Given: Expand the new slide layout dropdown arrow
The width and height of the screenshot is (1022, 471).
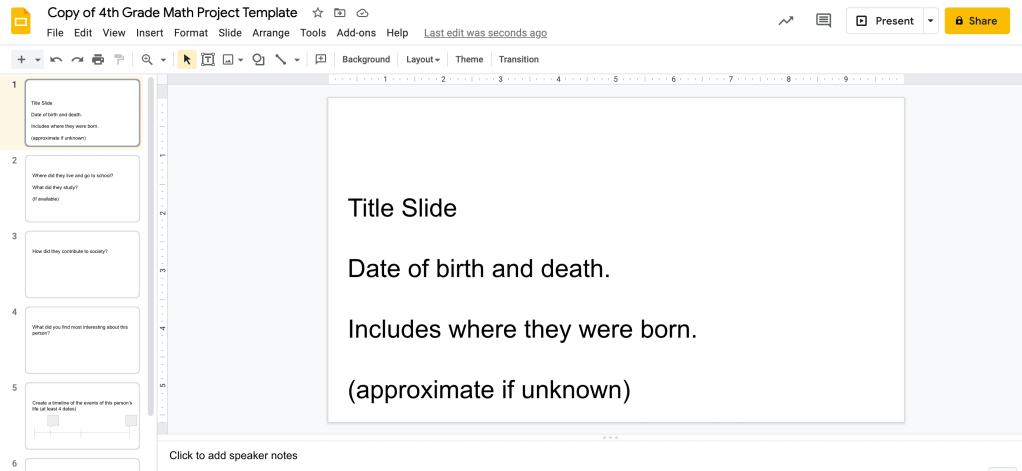Looking at the screenshot, I should tap(38, 60).
